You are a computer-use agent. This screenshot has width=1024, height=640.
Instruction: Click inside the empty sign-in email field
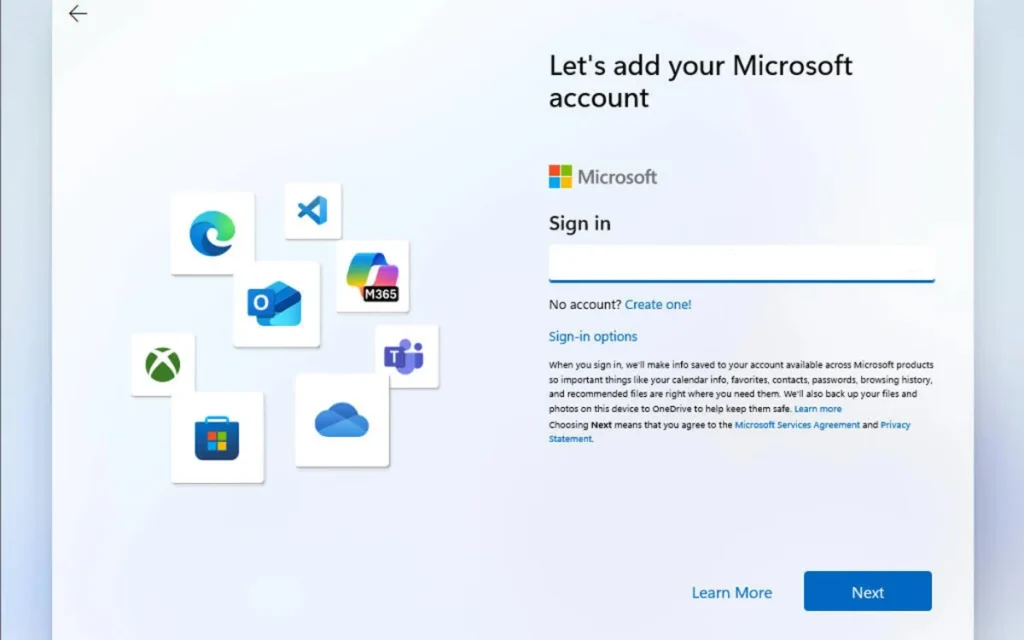coord(741,263)
